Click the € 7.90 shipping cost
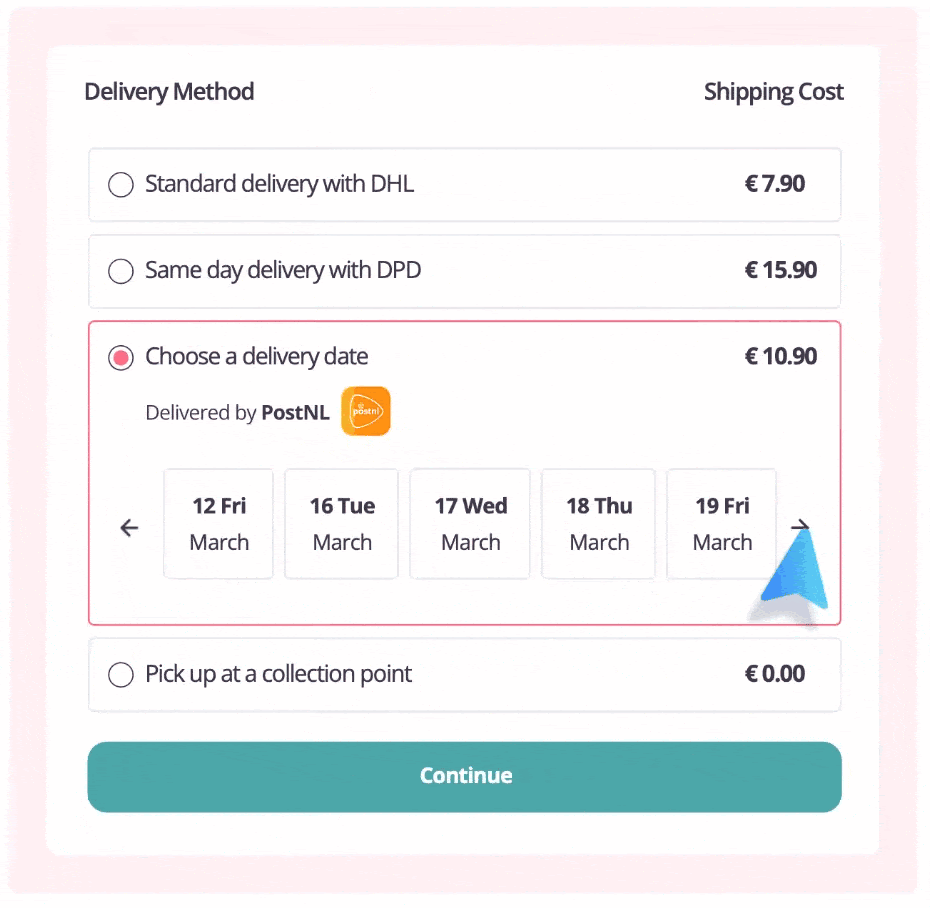Viewport: 930px width, 908px height. pyautogui.click(x=775, y=184)
